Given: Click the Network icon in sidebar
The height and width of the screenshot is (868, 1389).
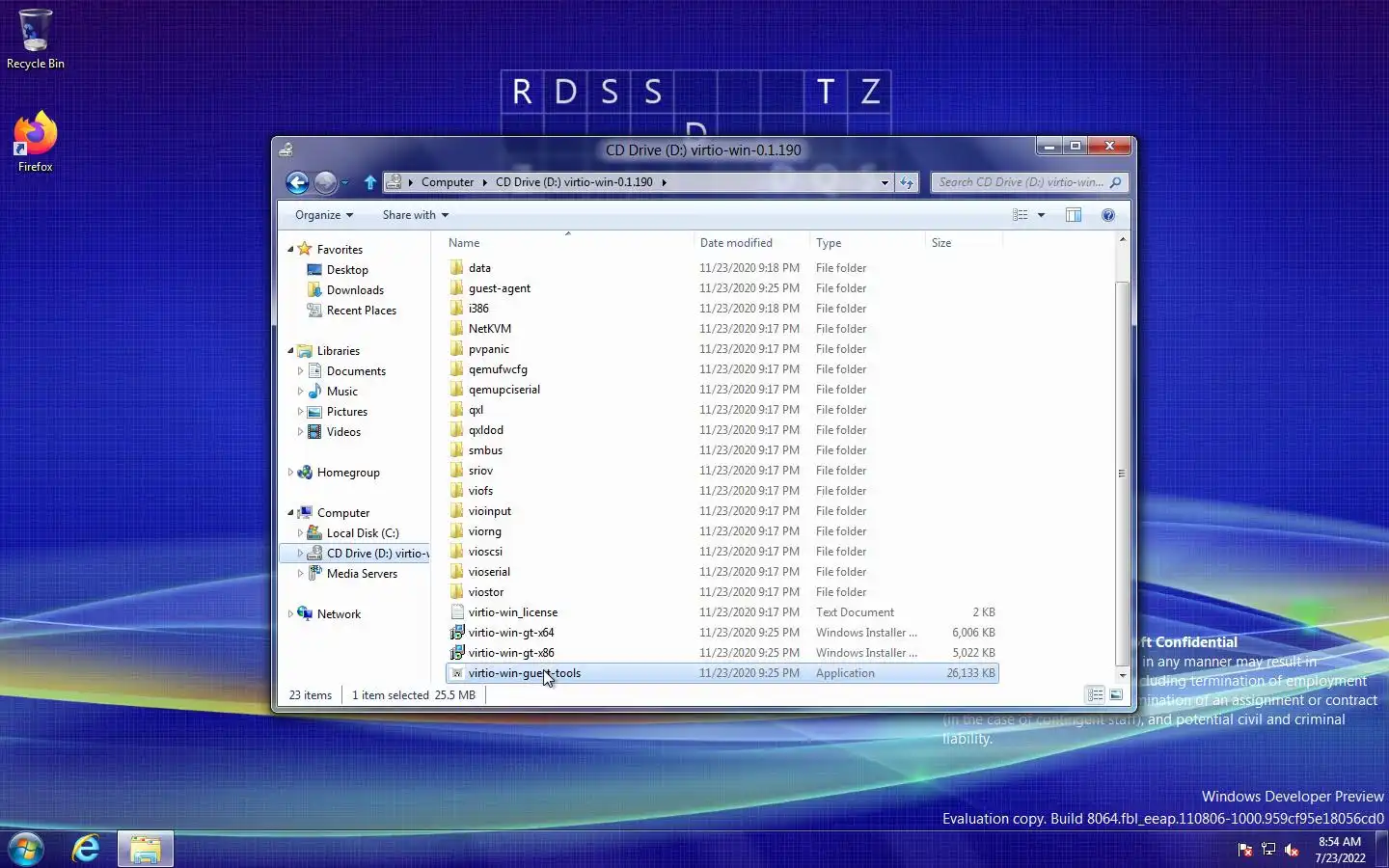Looking at the screenshot, I should tap(305, 613).
